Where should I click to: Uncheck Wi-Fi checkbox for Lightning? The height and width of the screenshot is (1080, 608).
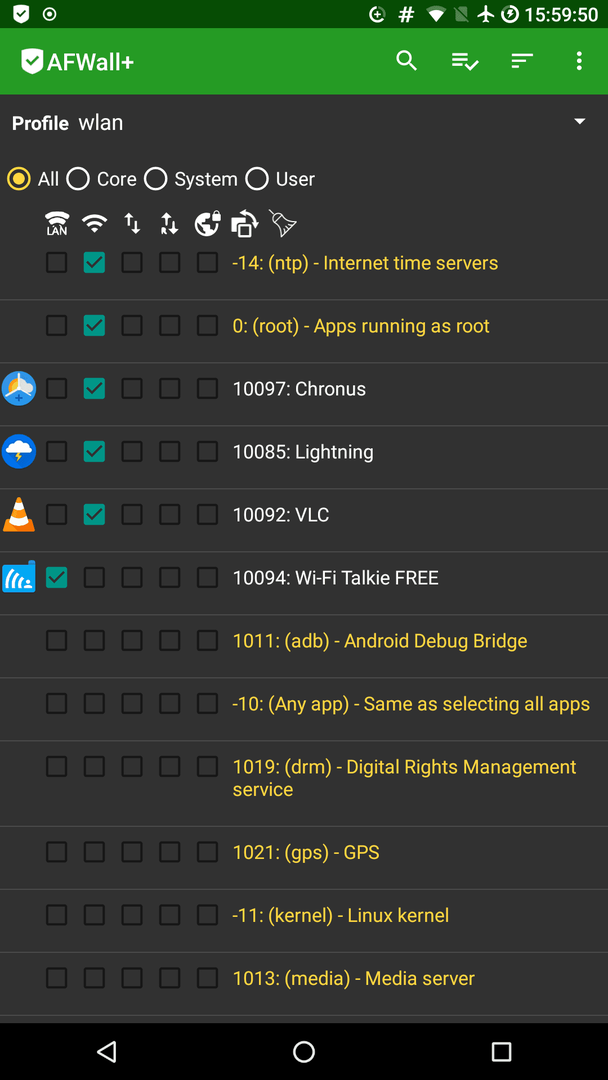pyautogui.click(x=94, y=452)
